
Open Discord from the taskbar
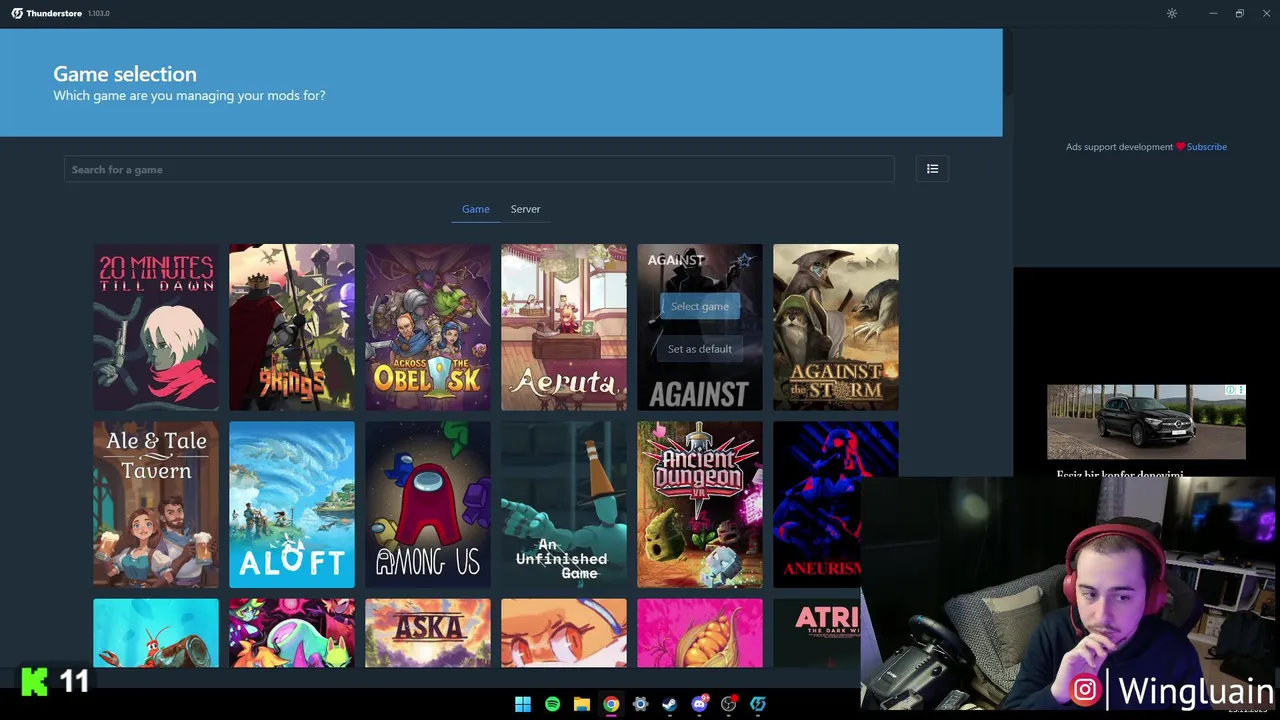(x=699, y=704)
